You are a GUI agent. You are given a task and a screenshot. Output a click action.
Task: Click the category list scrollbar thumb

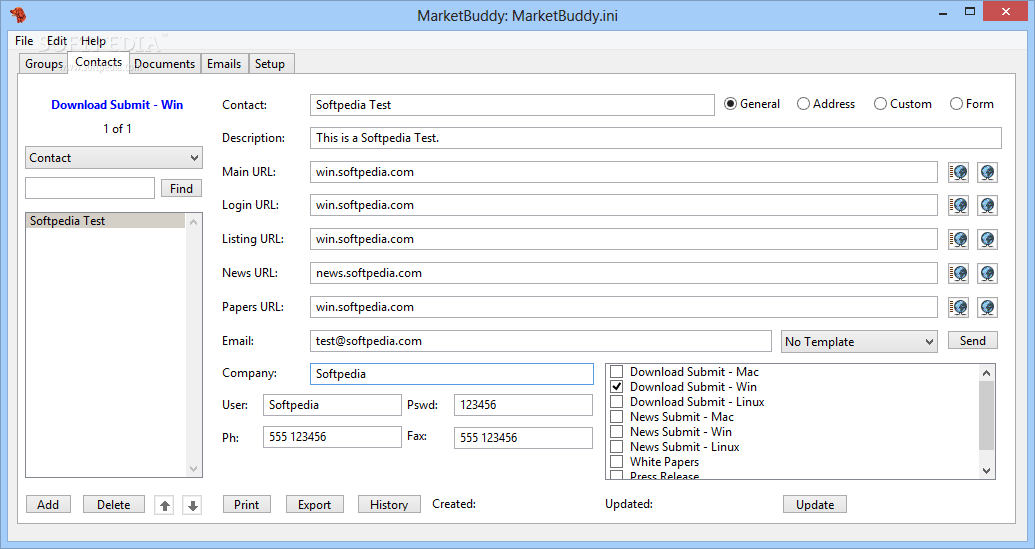point(987,415)
